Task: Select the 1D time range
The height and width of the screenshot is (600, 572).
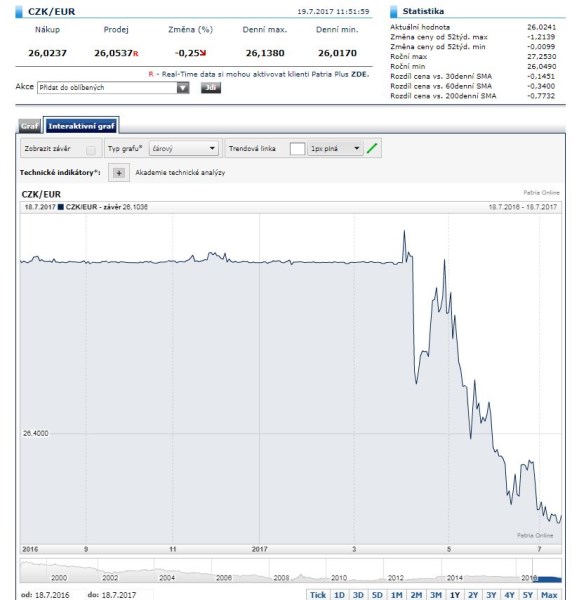Action: pos(339,595)
